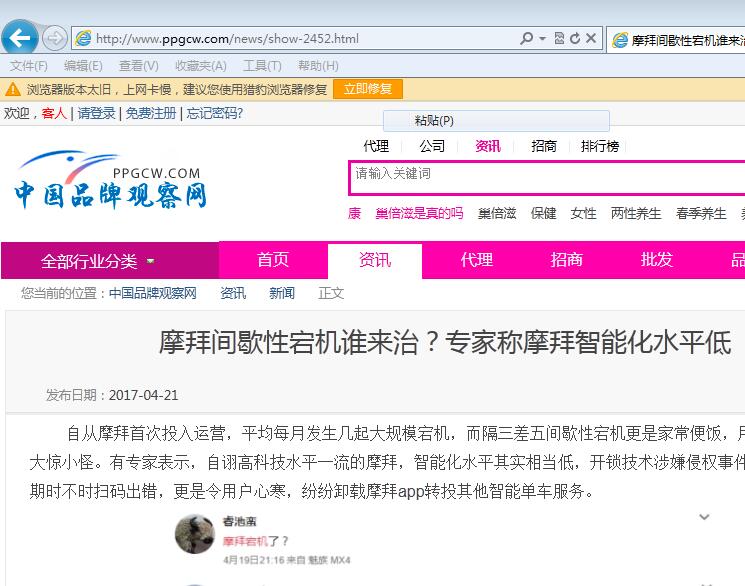Screen dimensions: 745x586
Task: Go back with the browser Back arrow
Action: (x=19, y=38)
